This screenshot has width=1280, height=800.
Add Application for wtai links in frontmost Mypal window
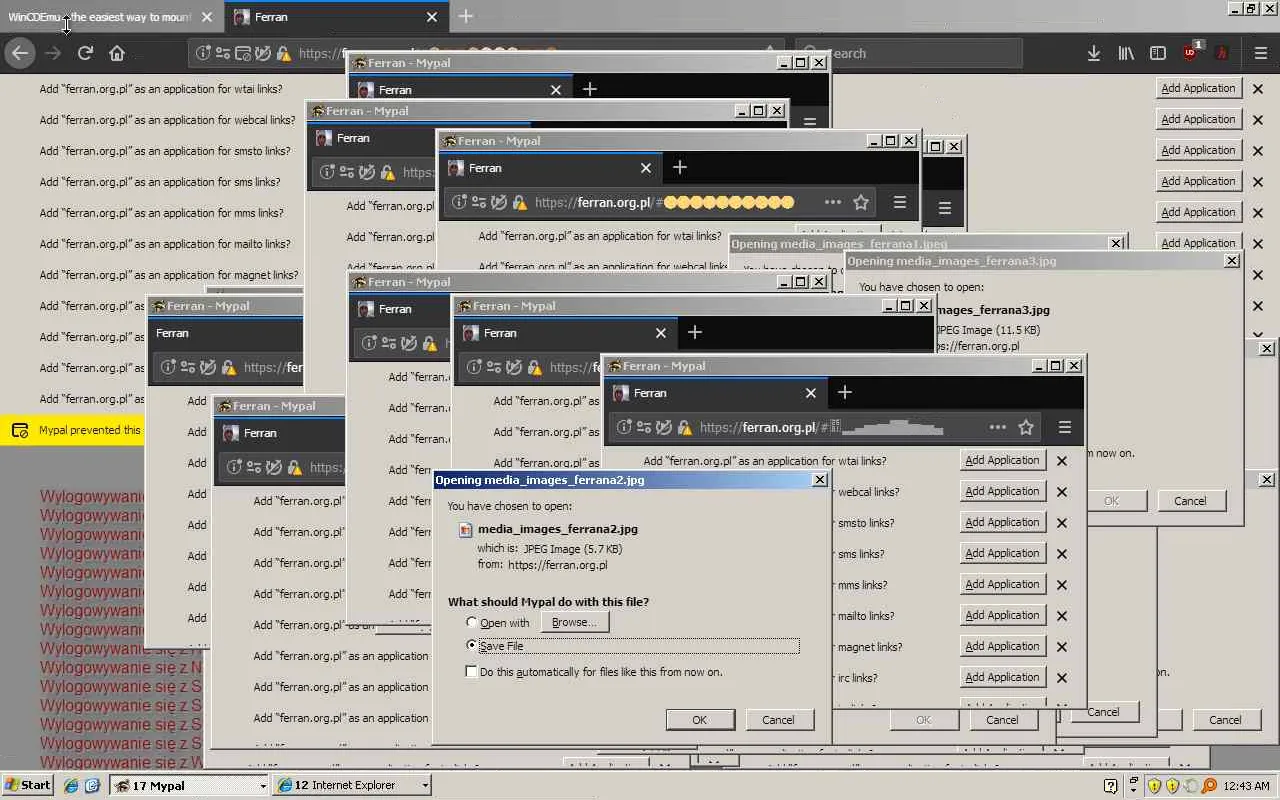pyautogui.click(x=1002, y=460)
